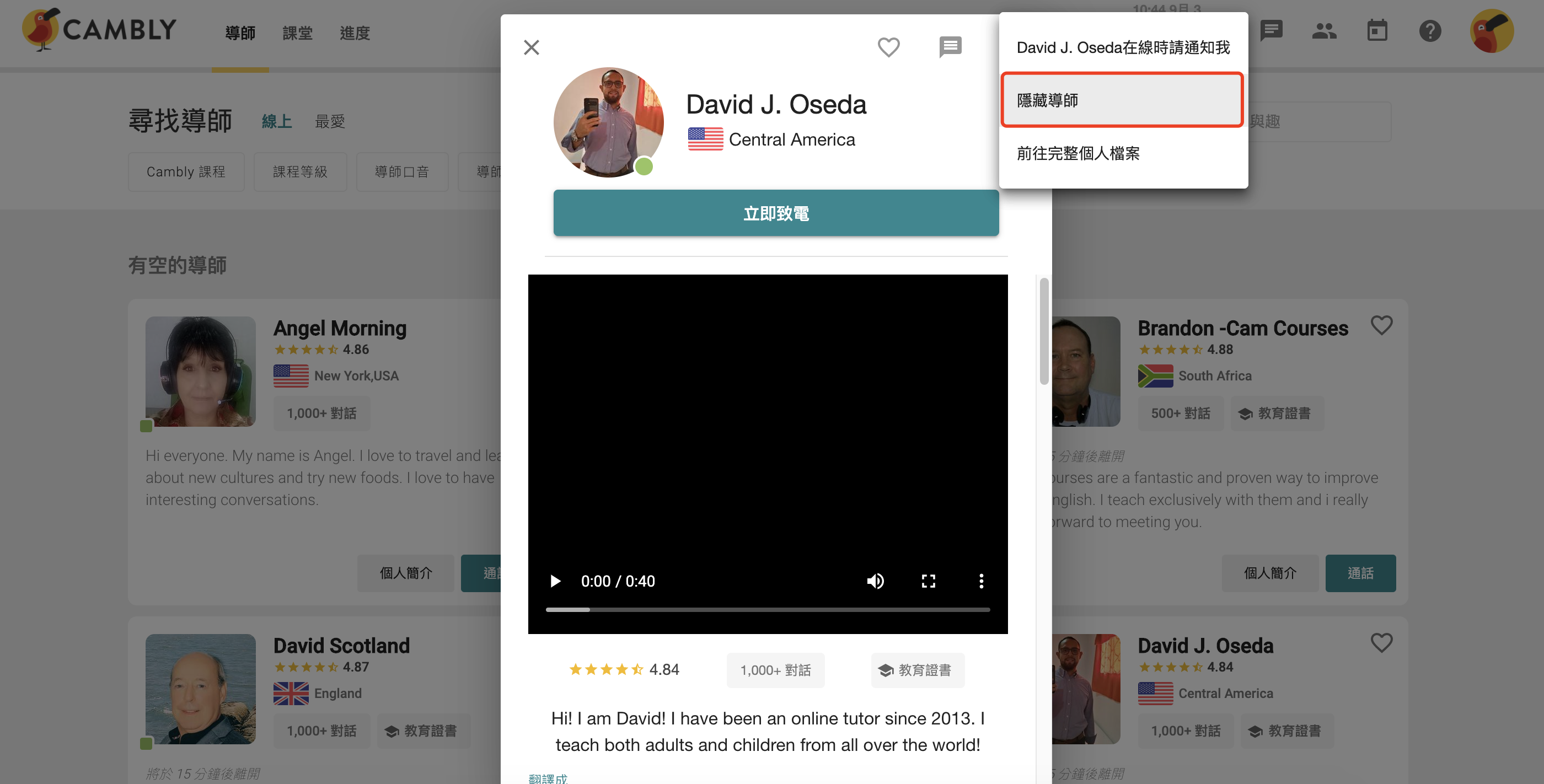1544x784 pixels.
Task: Enter fullscreen for intro video
Action: 928,581
